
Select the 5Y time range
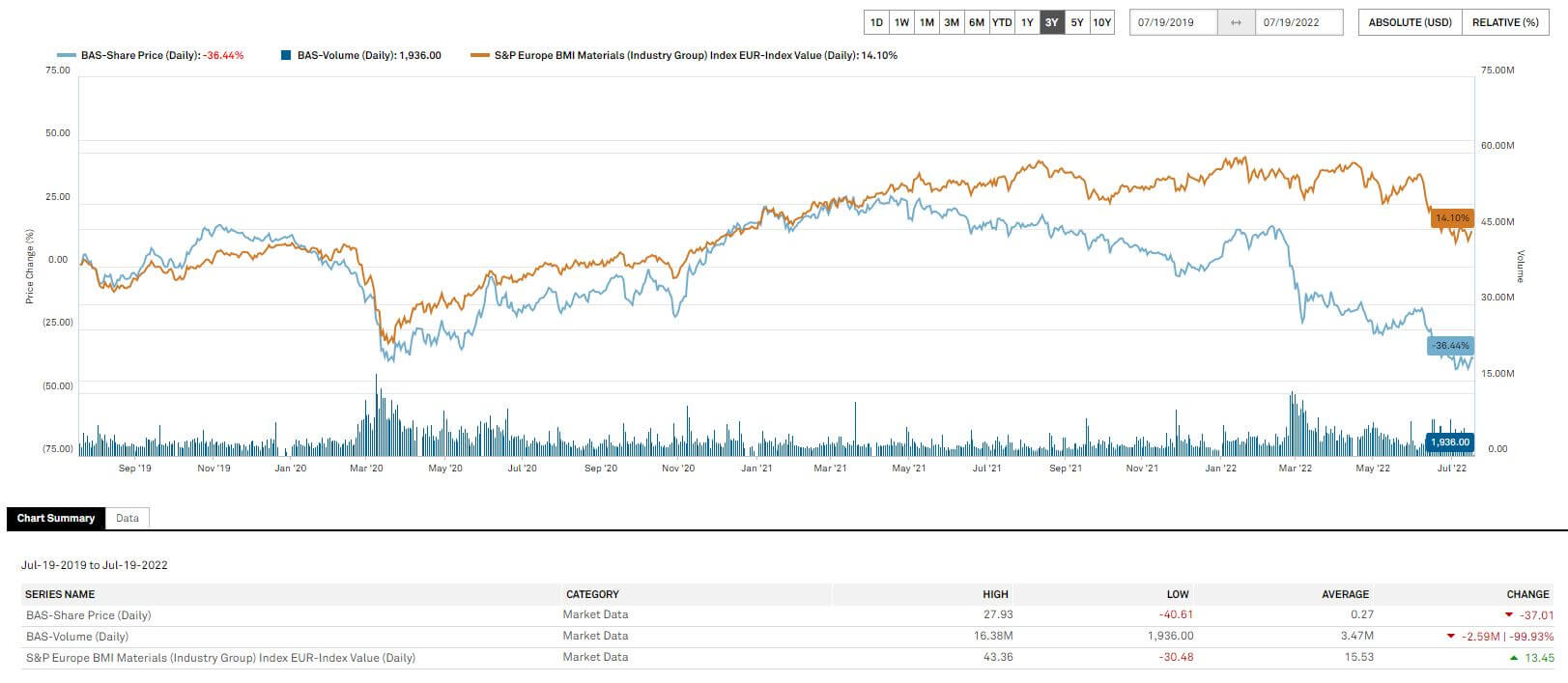(x=1077, y=22)
